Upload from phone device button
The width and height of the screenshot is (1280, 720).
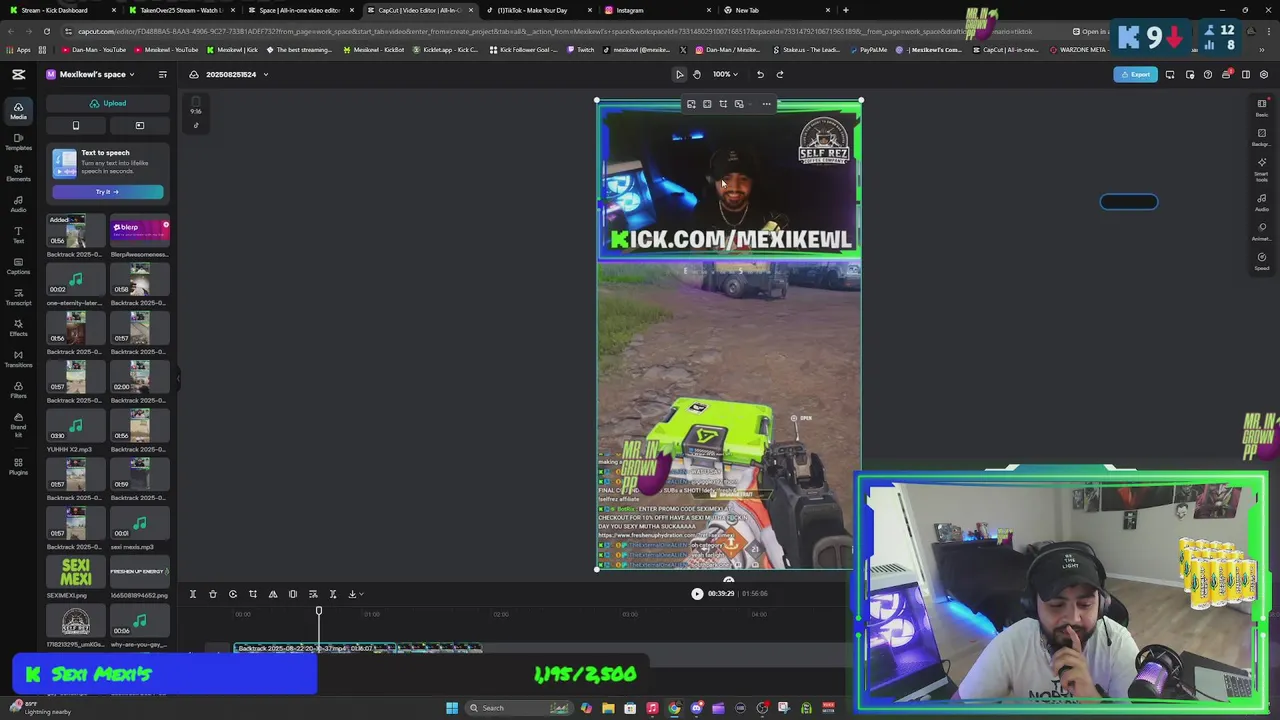click(76, 125)
